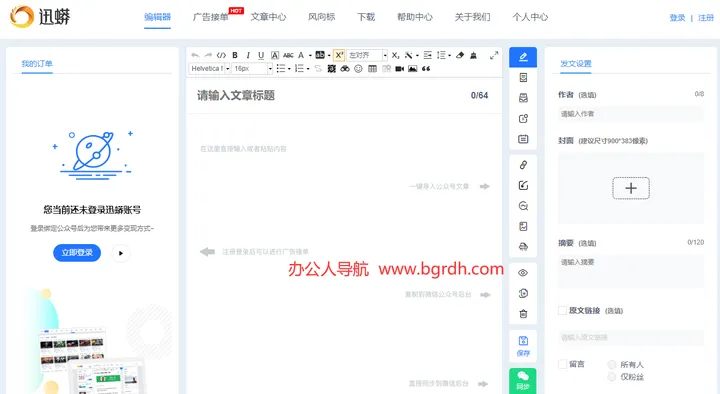Toggle the X₂ subscript button
720x394 pixels.
[x=395, y=55]
